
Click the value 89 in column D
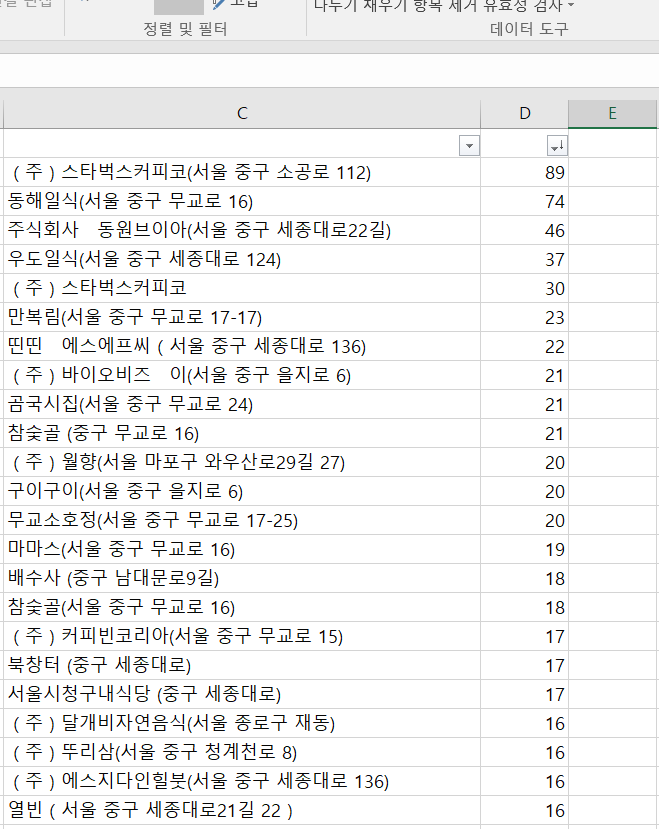point(555,173)
